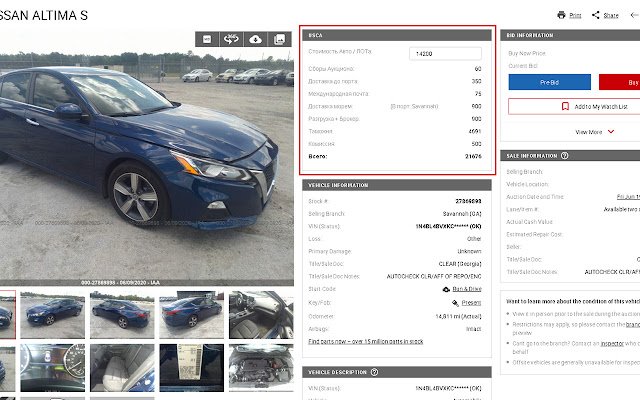Click the engine icon beside Run & Drive
The width and height of the screenshot is (640, 400).
pyautogui.click(x=446, y=289)
